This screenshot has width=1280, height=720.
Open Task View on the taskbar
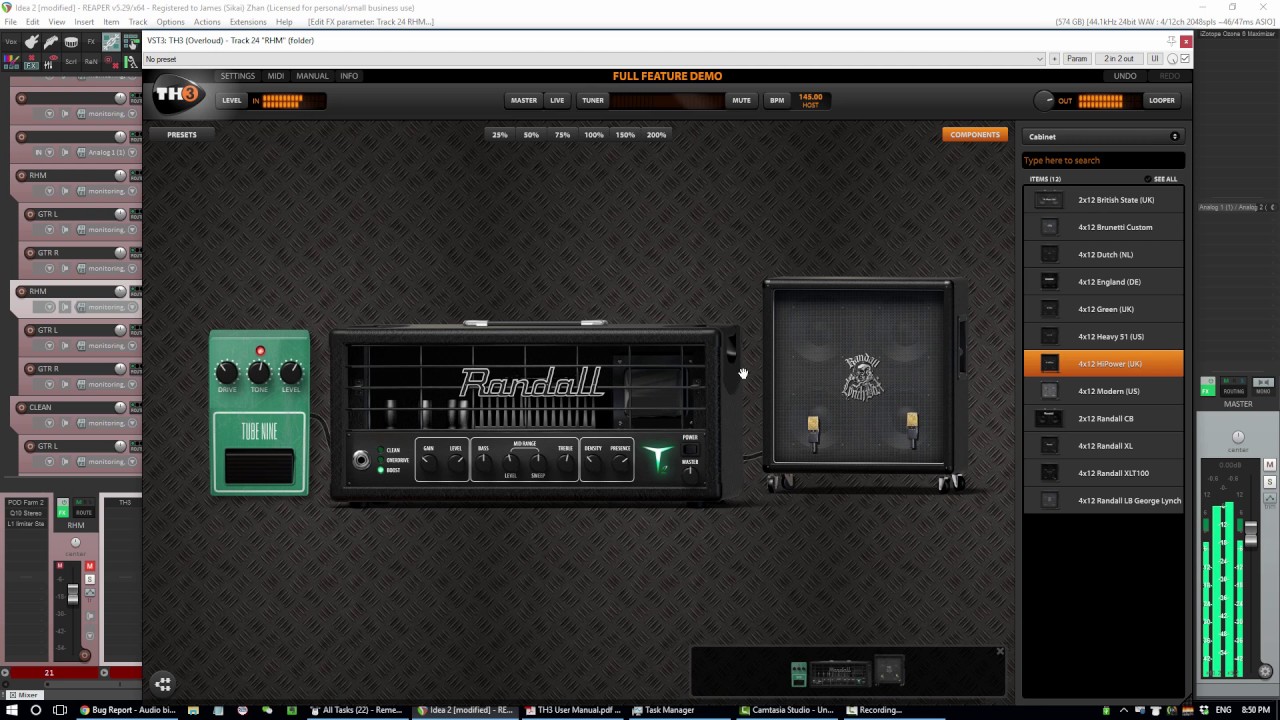pyautogui.click(x=60, y=710)
